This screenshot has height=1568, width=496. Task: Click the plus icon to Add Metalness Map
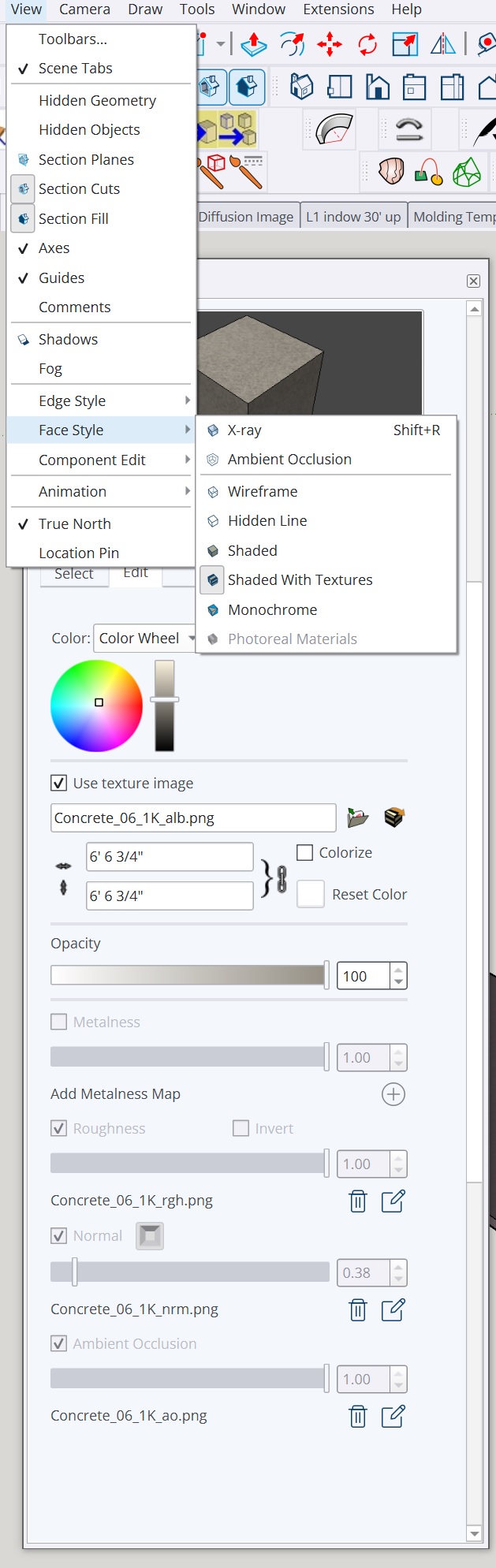click(x=393, y=1094)
